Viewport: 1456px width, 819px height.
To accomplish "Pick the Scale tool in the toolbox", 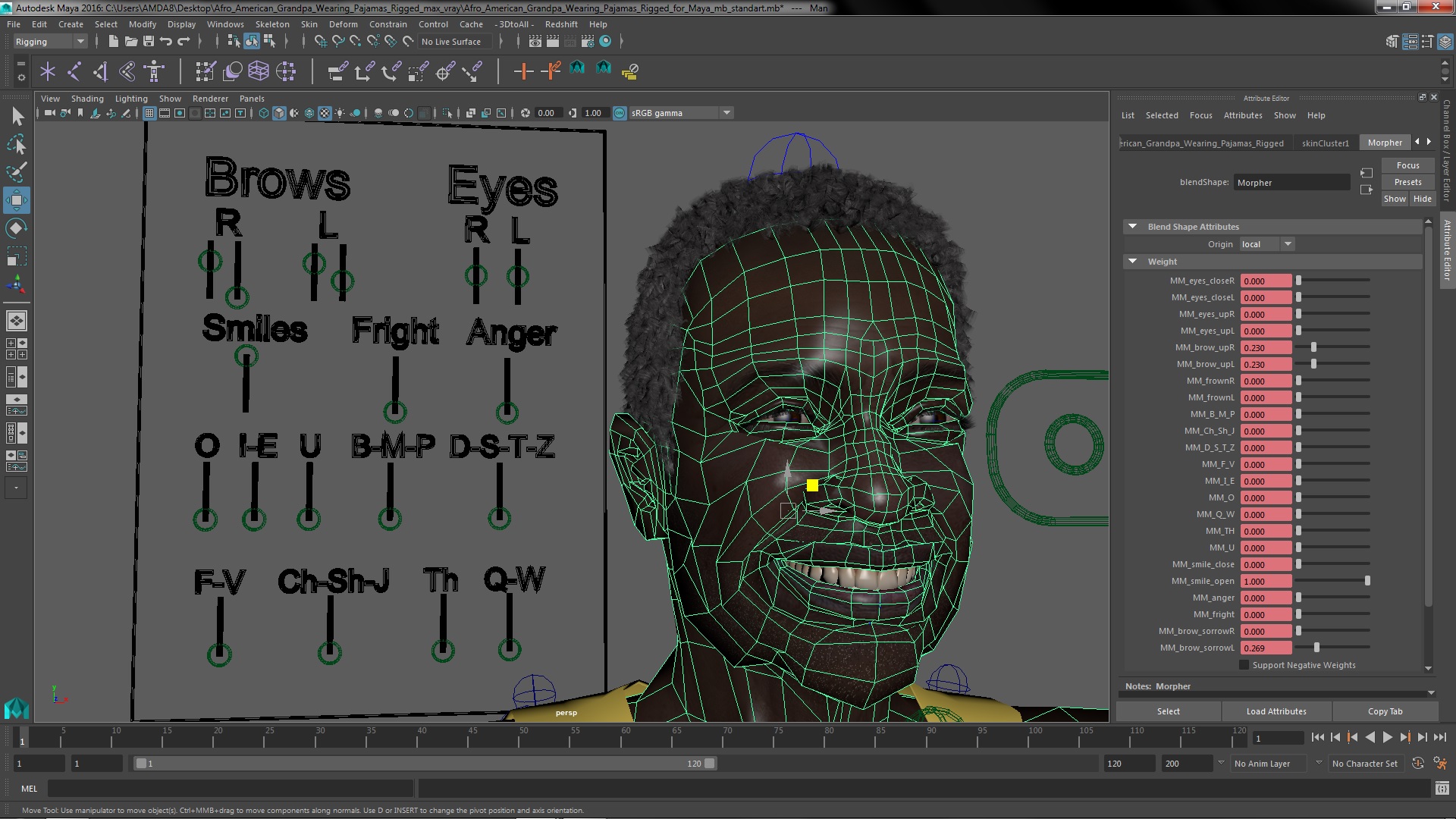I will click(17, 256).
